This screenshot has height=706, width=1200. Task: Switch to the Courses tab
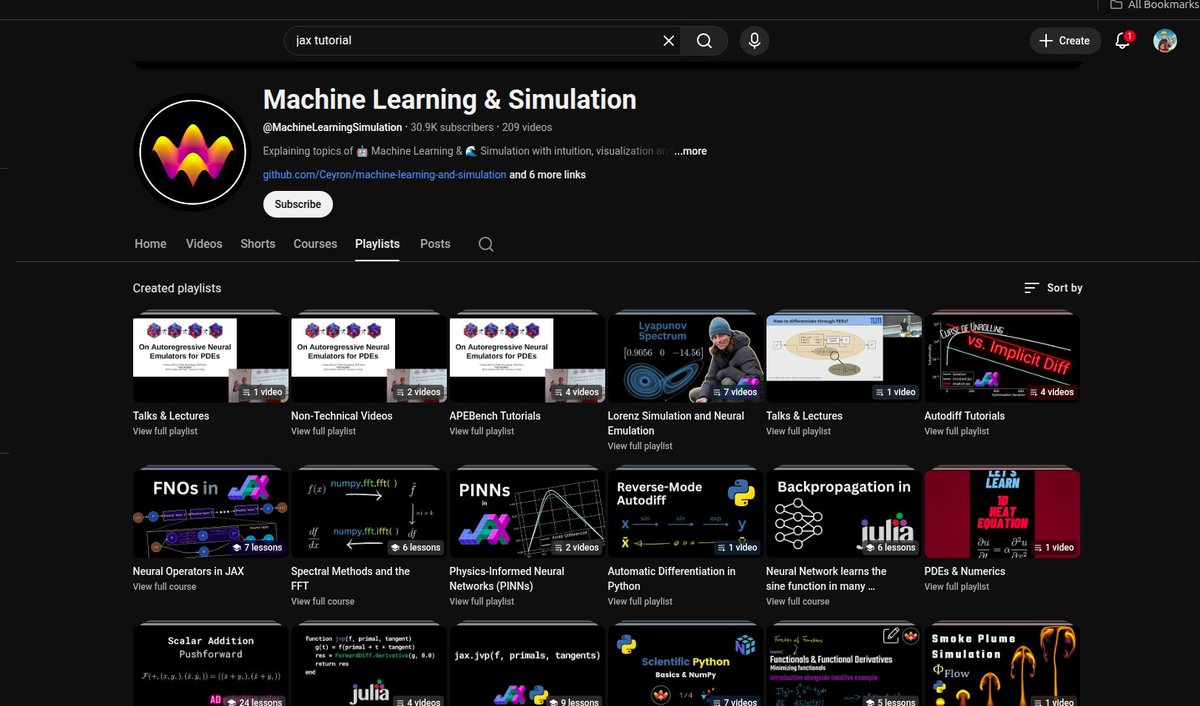pos(315,244)
